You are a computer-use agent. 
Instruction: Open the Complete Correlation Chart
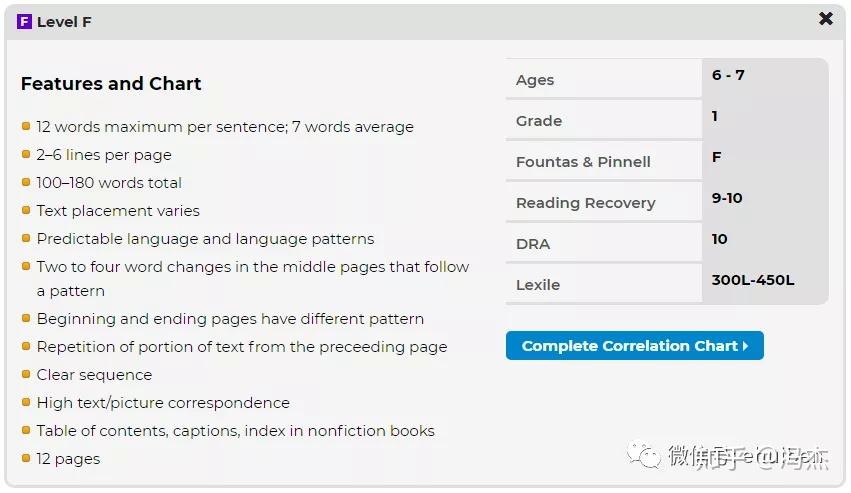tap(634, 346)
